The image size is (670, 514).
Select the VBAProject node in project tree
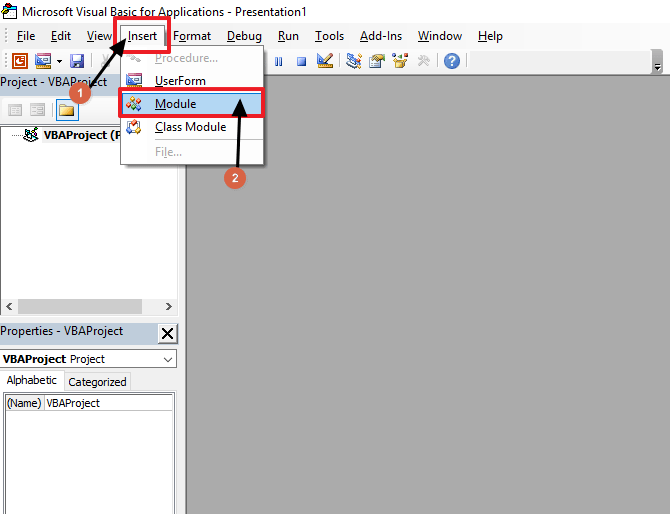80,135
